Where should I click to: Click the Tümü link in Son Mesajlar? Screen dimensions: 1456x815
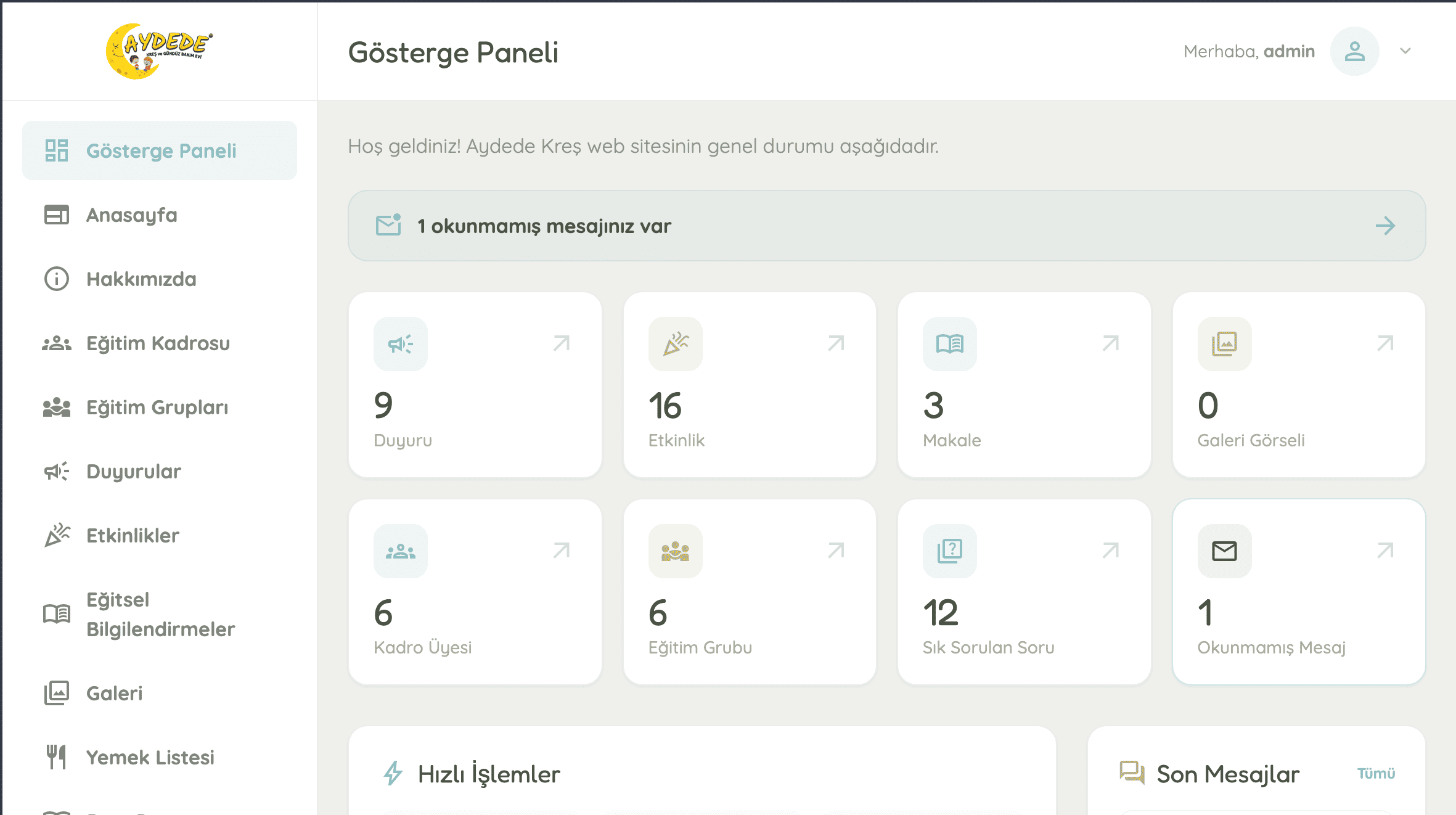[1376, 773]
